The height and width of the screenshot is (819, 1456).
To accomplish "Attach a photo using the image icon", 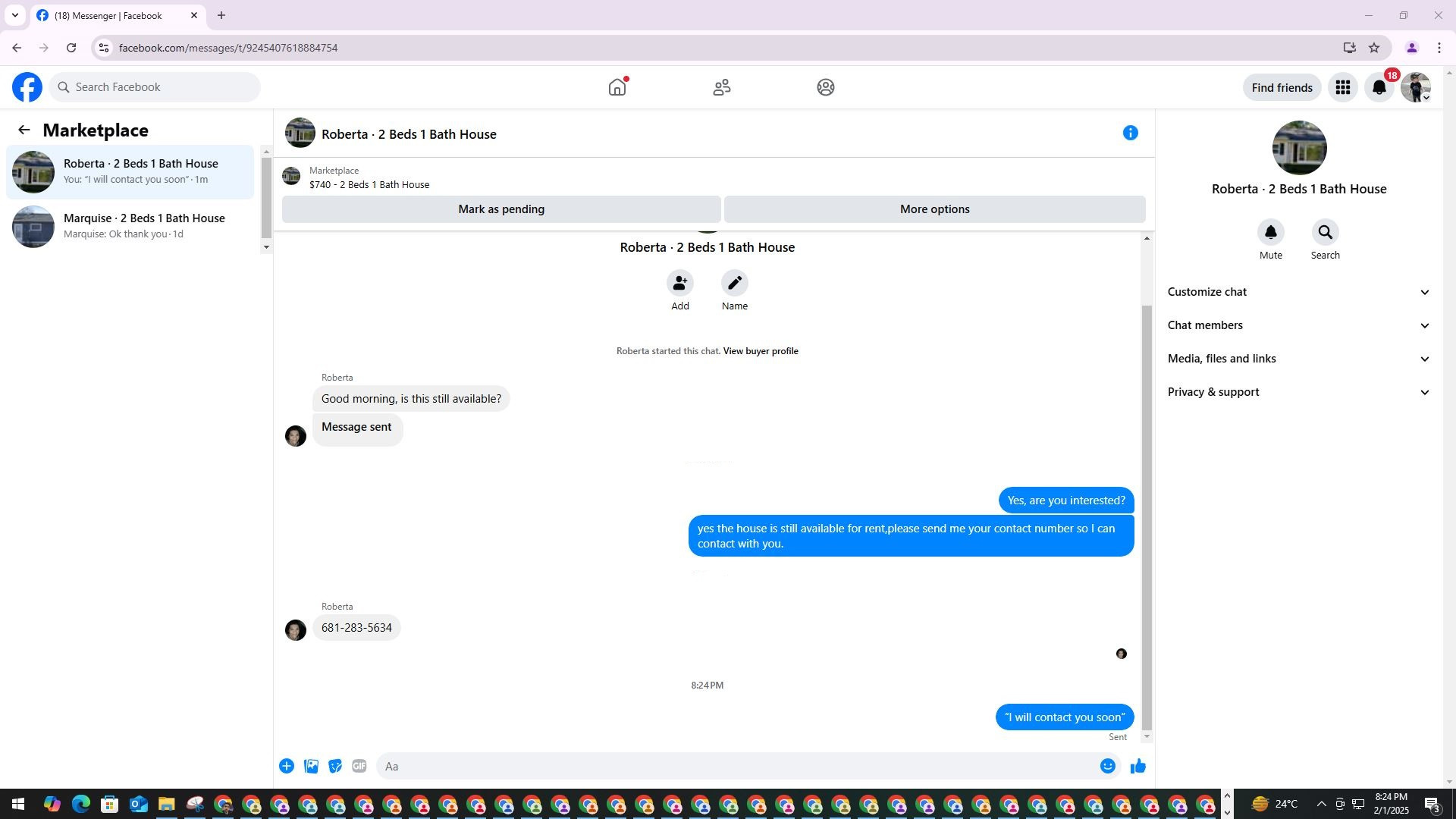I will point(311,767).
